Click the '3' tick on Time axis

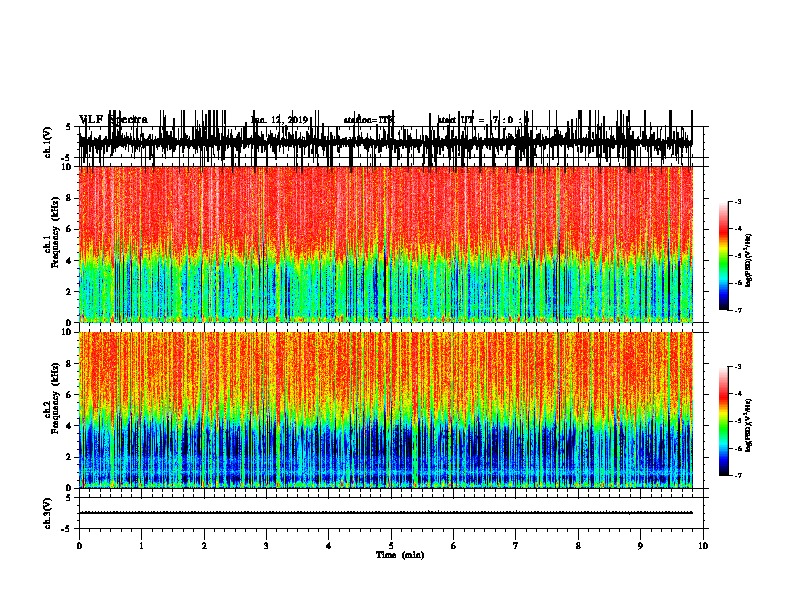click(x=266, y=545)
